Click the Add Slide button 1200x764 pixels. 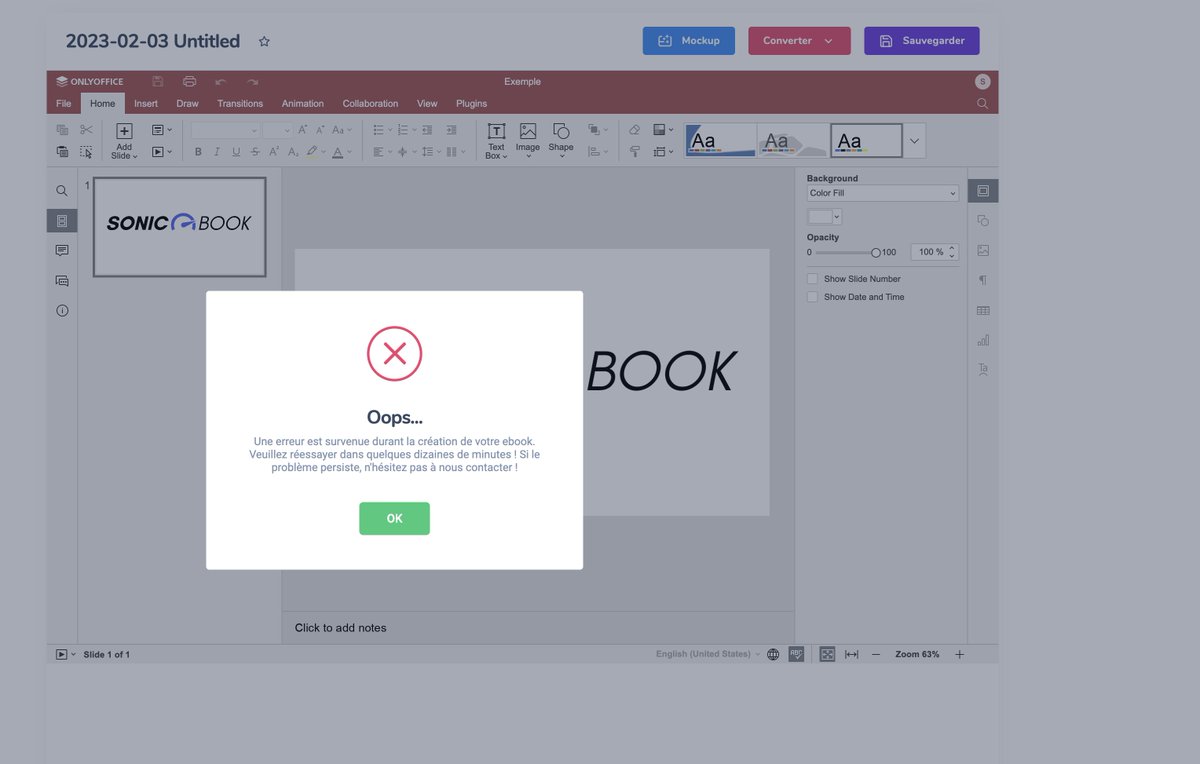(124, 141)
